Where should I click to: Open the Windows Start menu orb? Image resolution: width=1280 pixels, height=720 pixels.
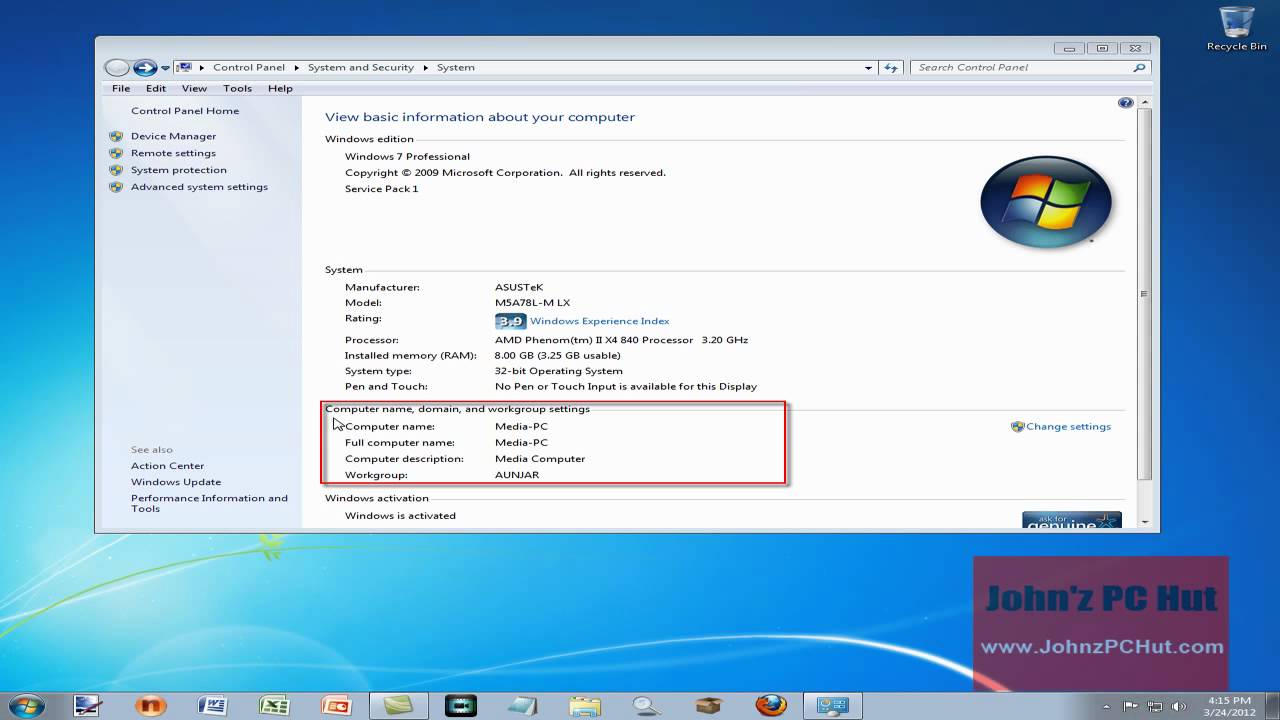coord(26,705)
